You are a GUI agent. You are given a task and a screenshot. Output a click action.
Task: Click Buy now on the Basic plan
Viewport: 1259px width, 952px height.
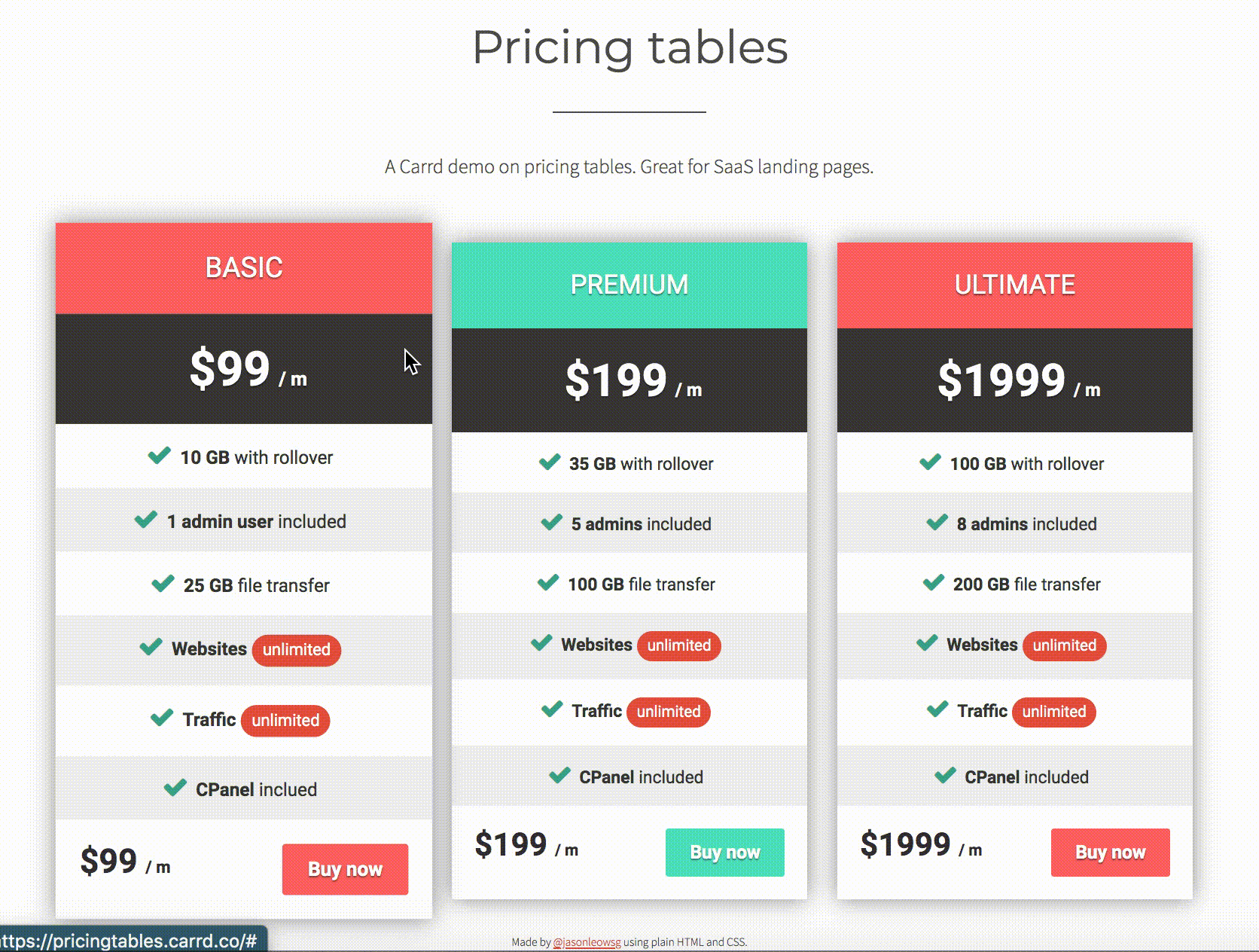pos(345,869)
